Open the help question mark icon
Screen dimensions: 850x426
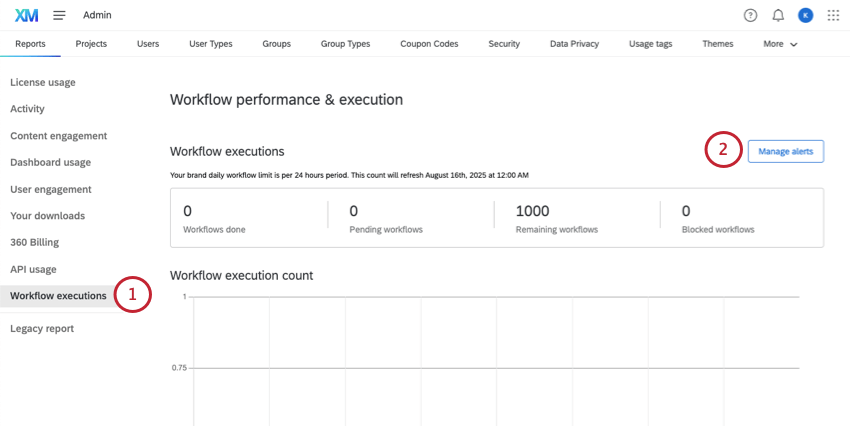pos(751,15)
